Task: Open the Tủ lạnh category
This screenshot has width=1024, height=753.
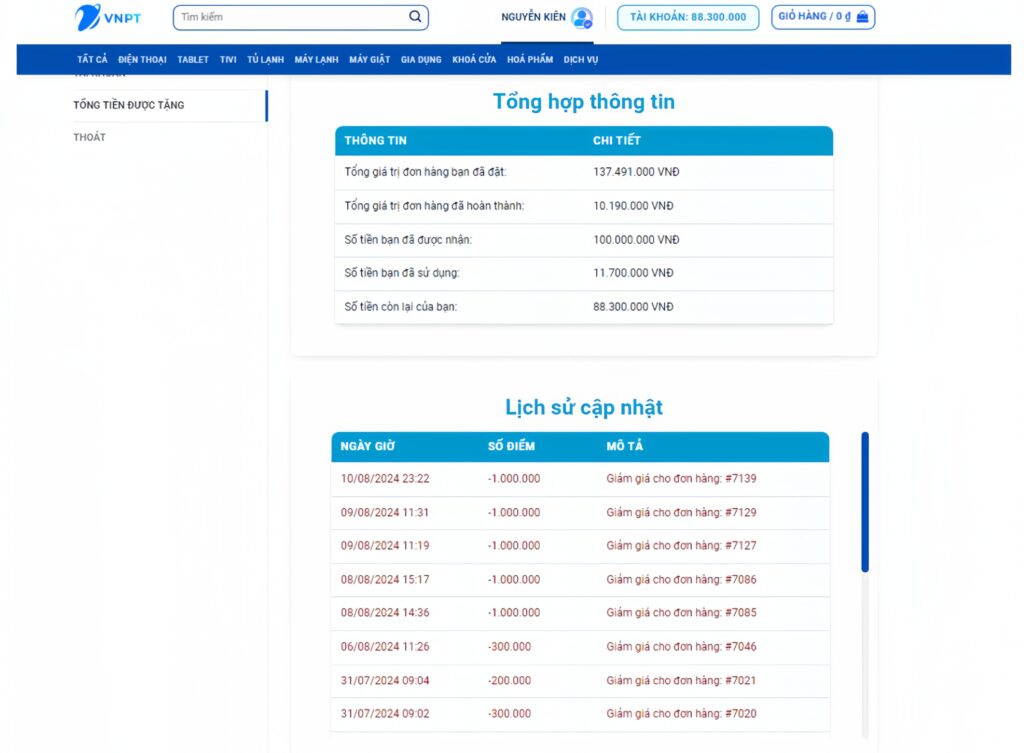Action: [x=266, y=60]
